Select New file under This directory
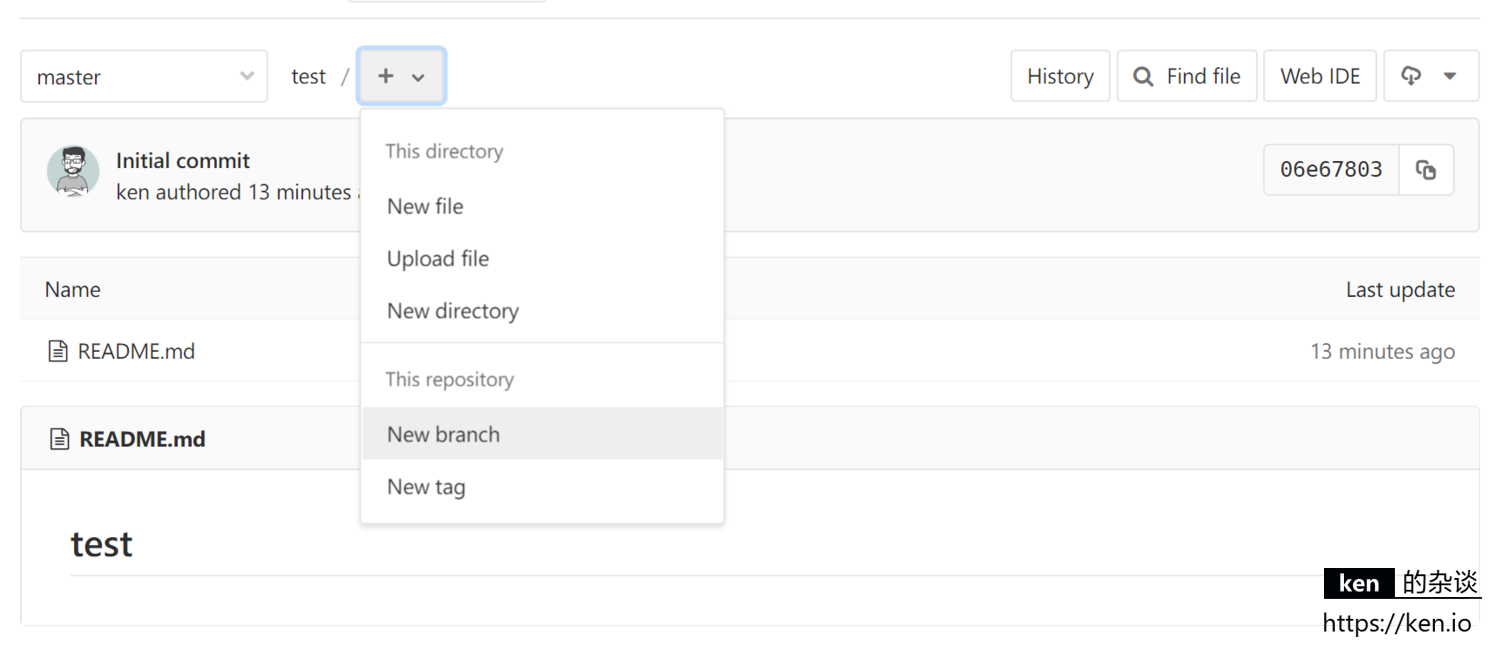The width and height of the screenshot is (1500, 653). coord(425,206)
